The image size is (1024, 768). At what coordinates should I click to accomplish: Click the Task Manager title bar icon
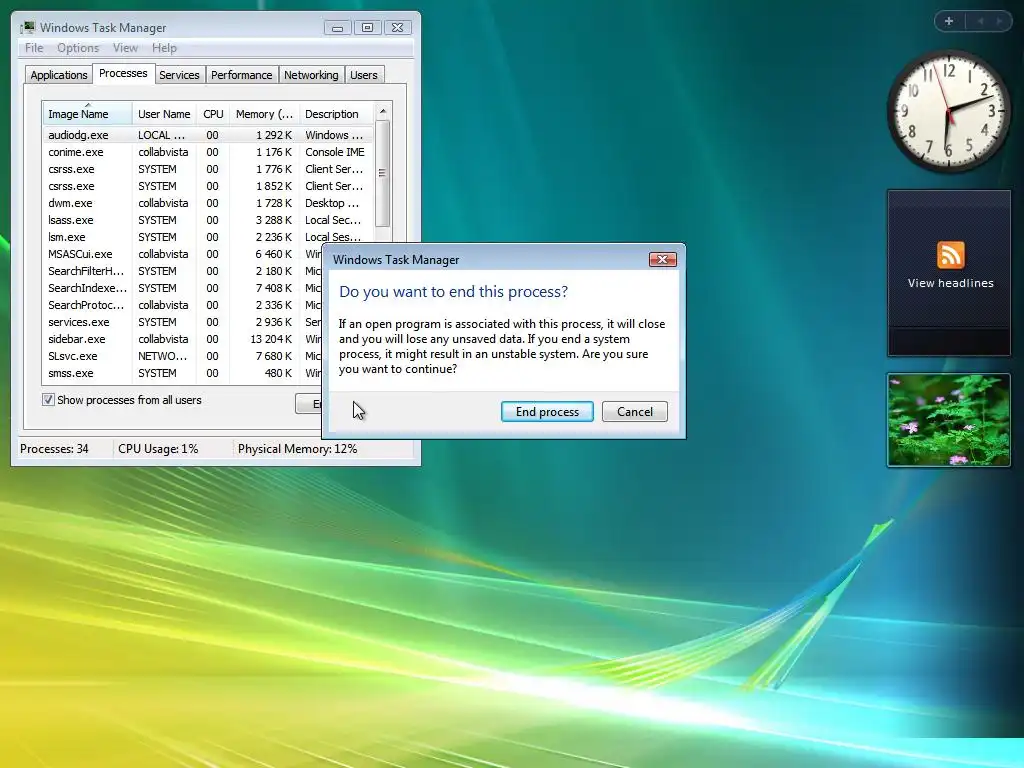pos(27,27)
